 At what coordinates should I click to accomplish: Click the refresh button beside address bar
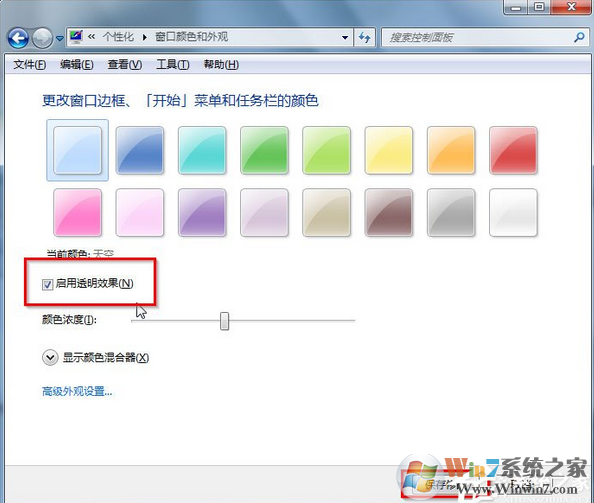(x=364, y=37)
